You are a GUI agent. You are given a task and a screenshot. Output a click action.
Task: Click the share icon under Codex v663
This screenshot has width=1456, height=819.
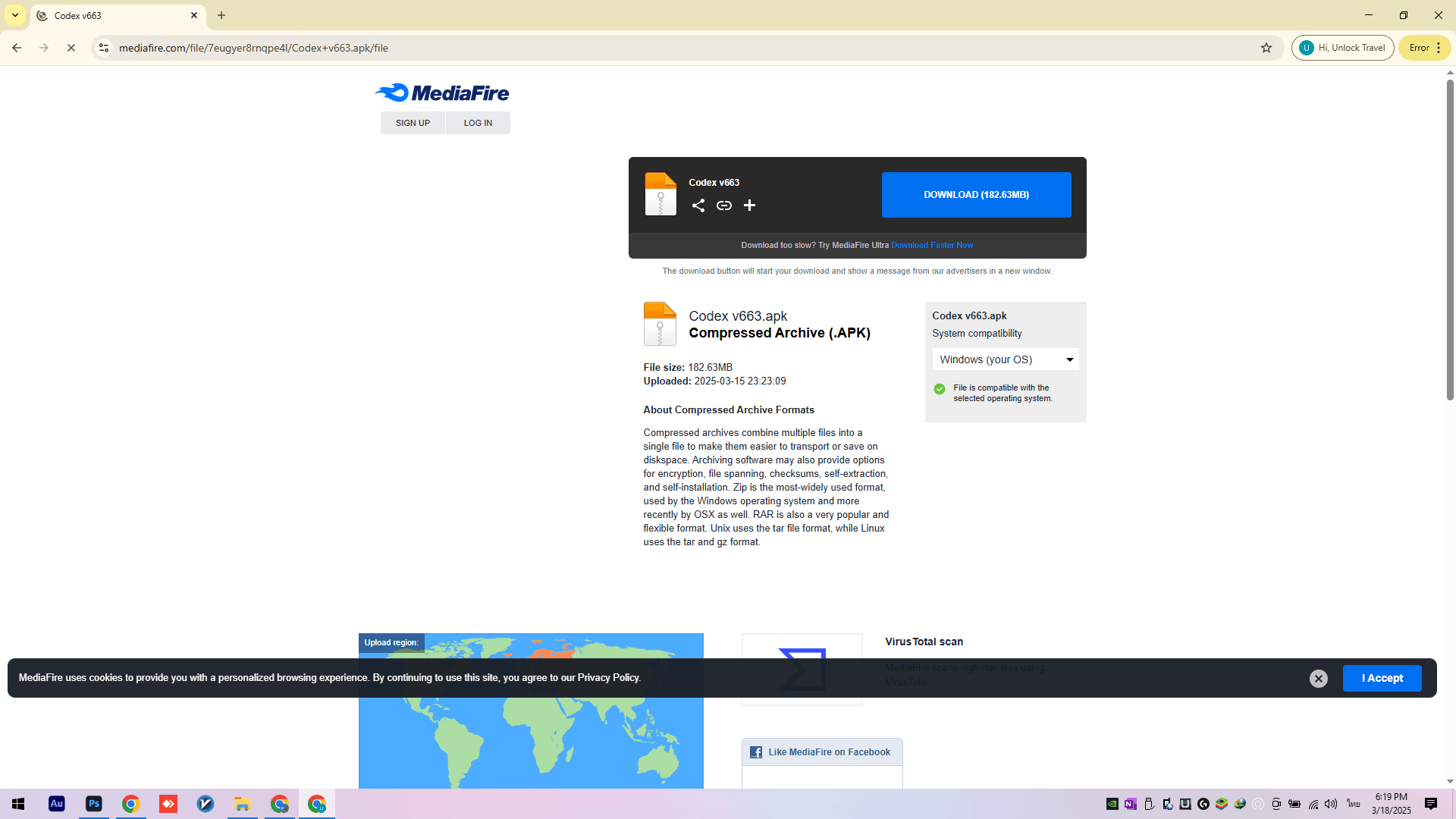(698, 206)
